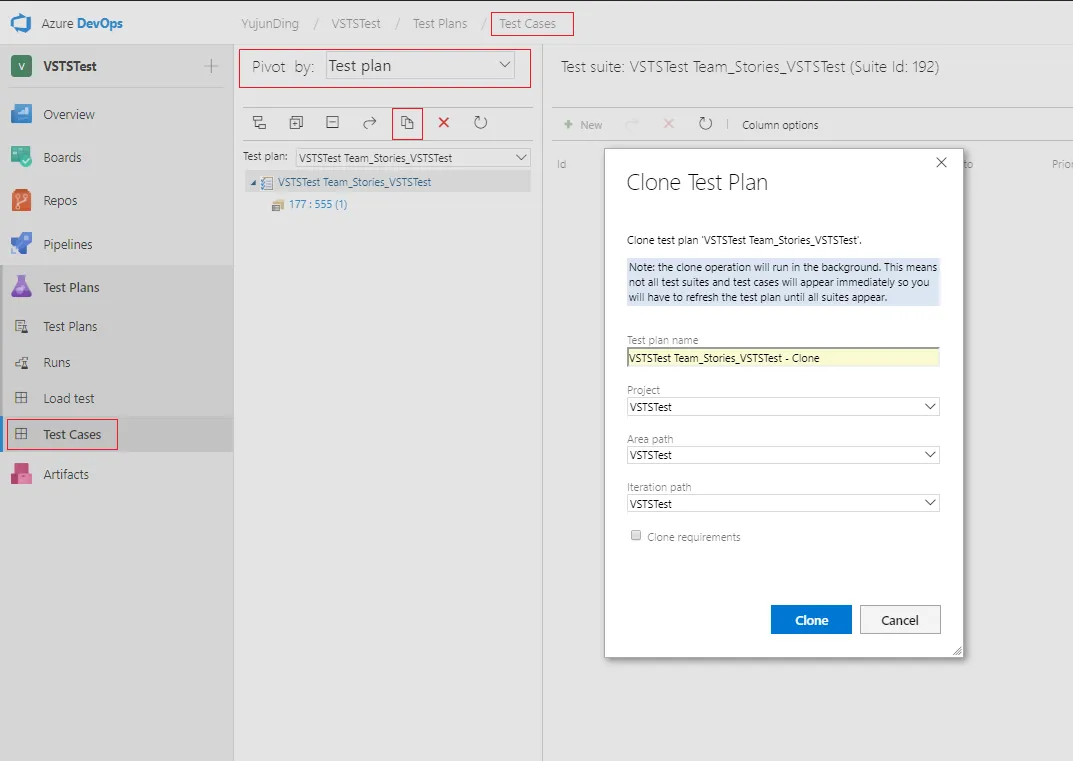Click the Artifacts sidebar icon
This screenshot has height=761, width=1073.
pos(21,474)
